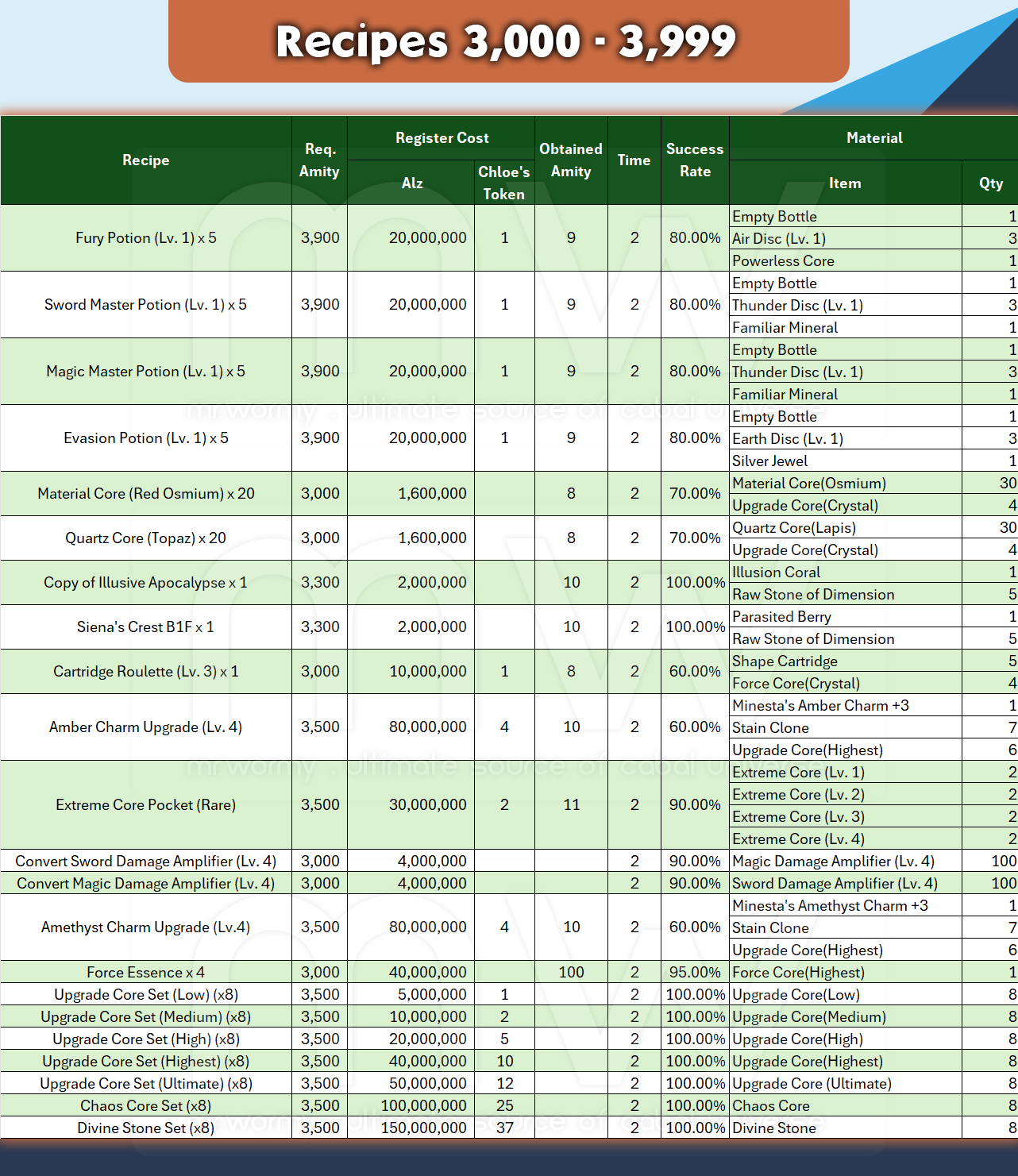Select the Powerless Core material cell
Image resolution: width=1018 pixels, height=1176 pixels.
point(783,261)
